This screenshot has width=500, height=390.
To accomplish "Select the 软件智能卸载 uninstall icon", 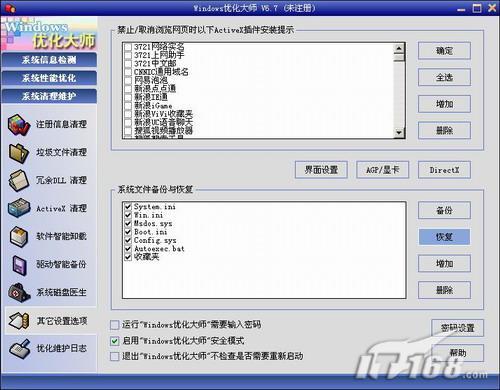I will pyautogui.click(x=19, y=236).
